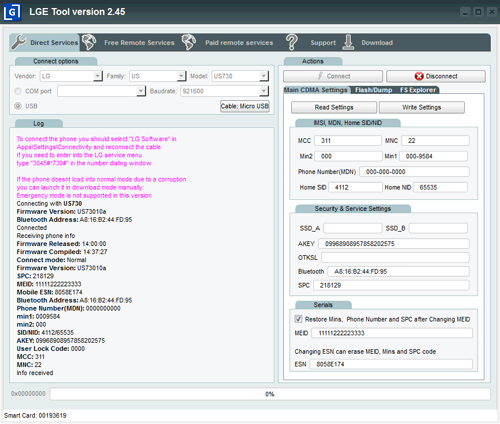
Task: Open the Download tab
Action: click(x=368, y=42)
